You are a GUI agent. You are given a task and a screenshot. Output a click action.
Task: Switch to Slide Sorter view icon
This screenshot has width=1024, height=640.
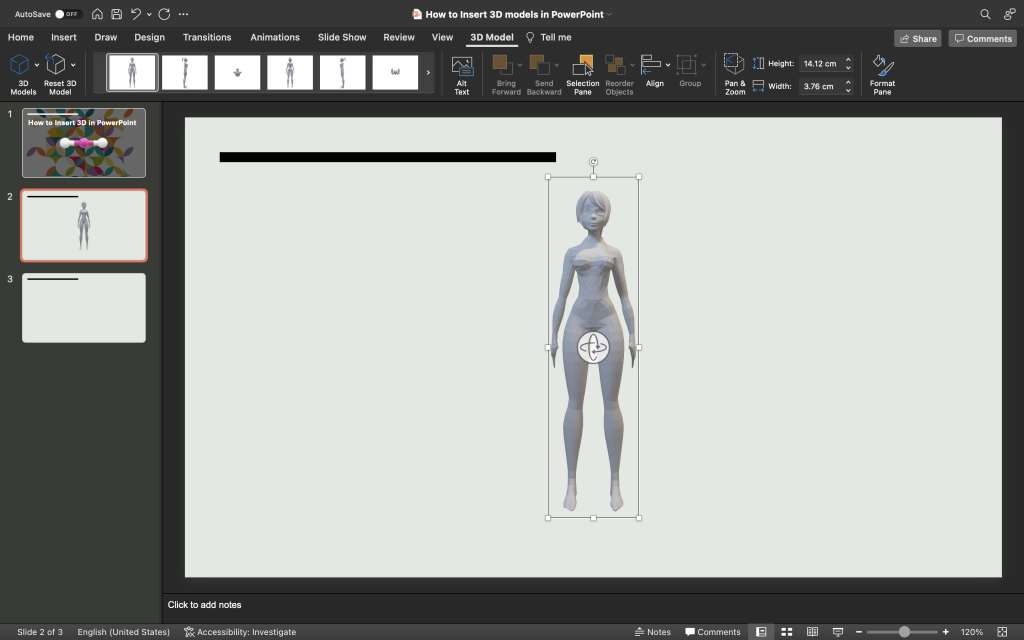coord(787,631)
